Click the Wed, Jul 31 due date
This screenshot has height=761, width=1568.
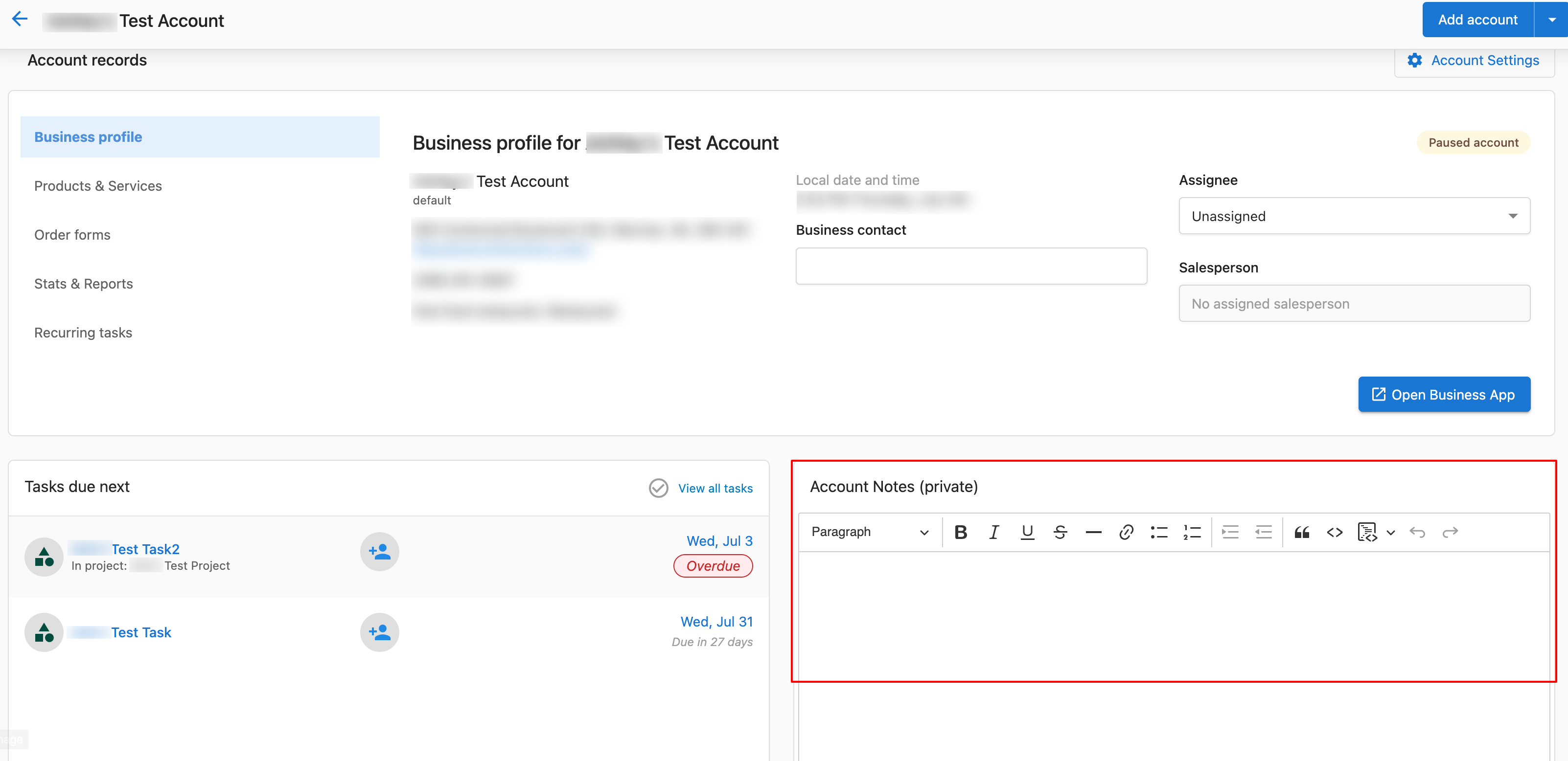(716, 622)
